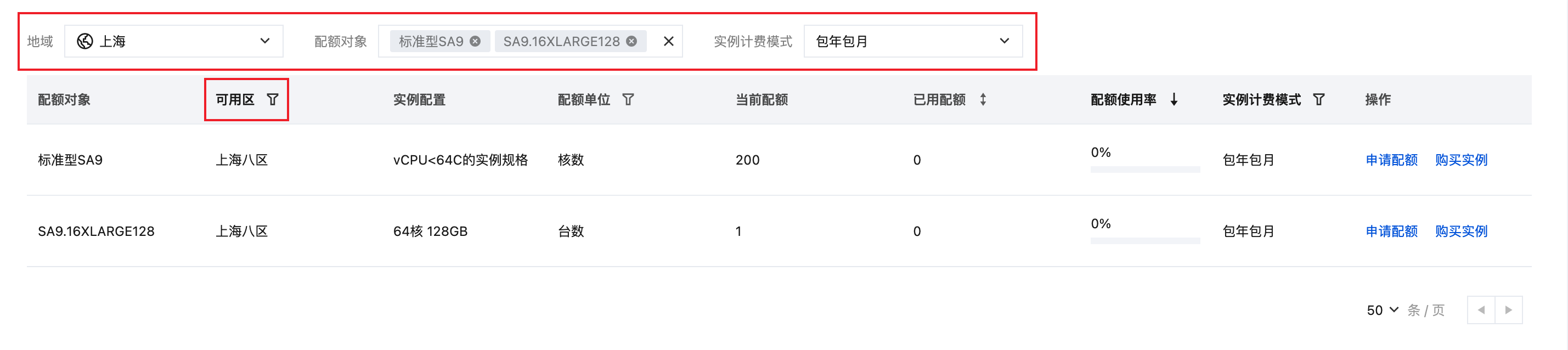The image size is (1568, 350).
Task: Click 购买实例 for 标准型SA9 row
Action: click(1461, 160)
